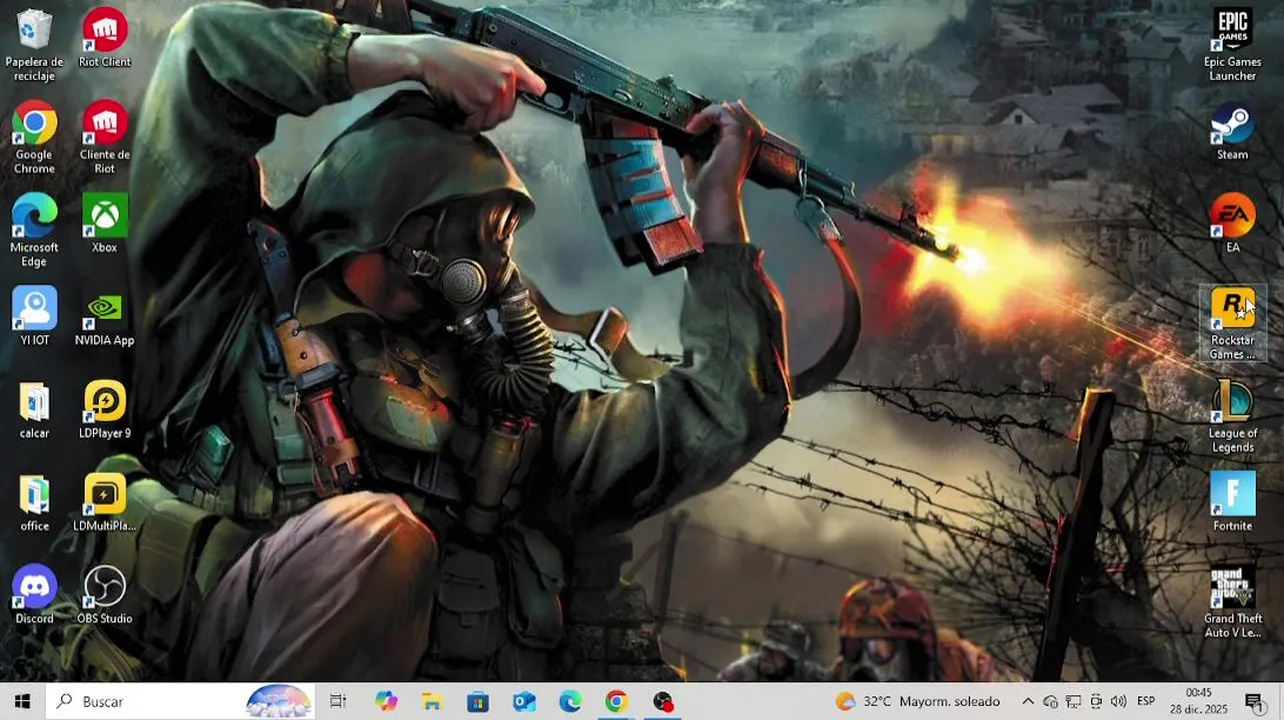Open Microsoft Edge from the taskbar
The image size is (1284, 720).
click(x=570, y=701)
